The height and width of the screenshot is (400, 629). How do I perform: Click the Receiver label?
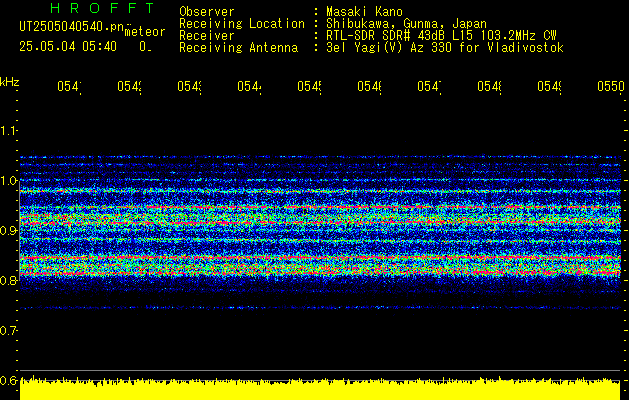(207, 36)
